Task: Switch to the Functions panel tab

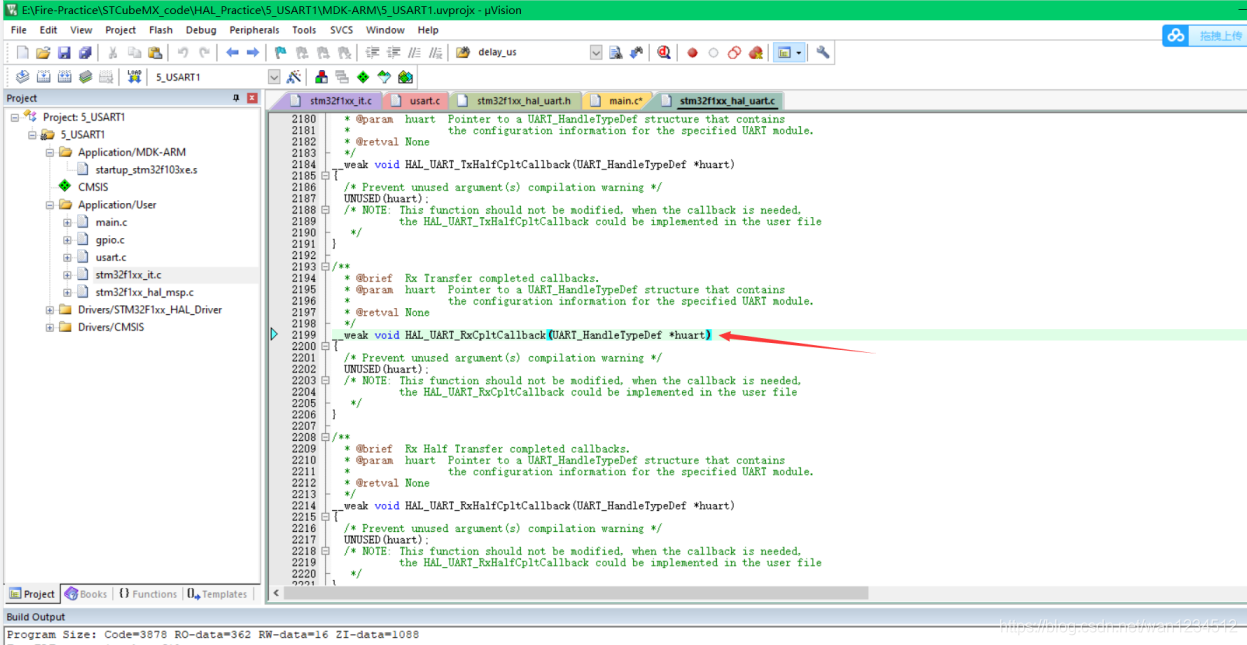Action: pos(147,594)
